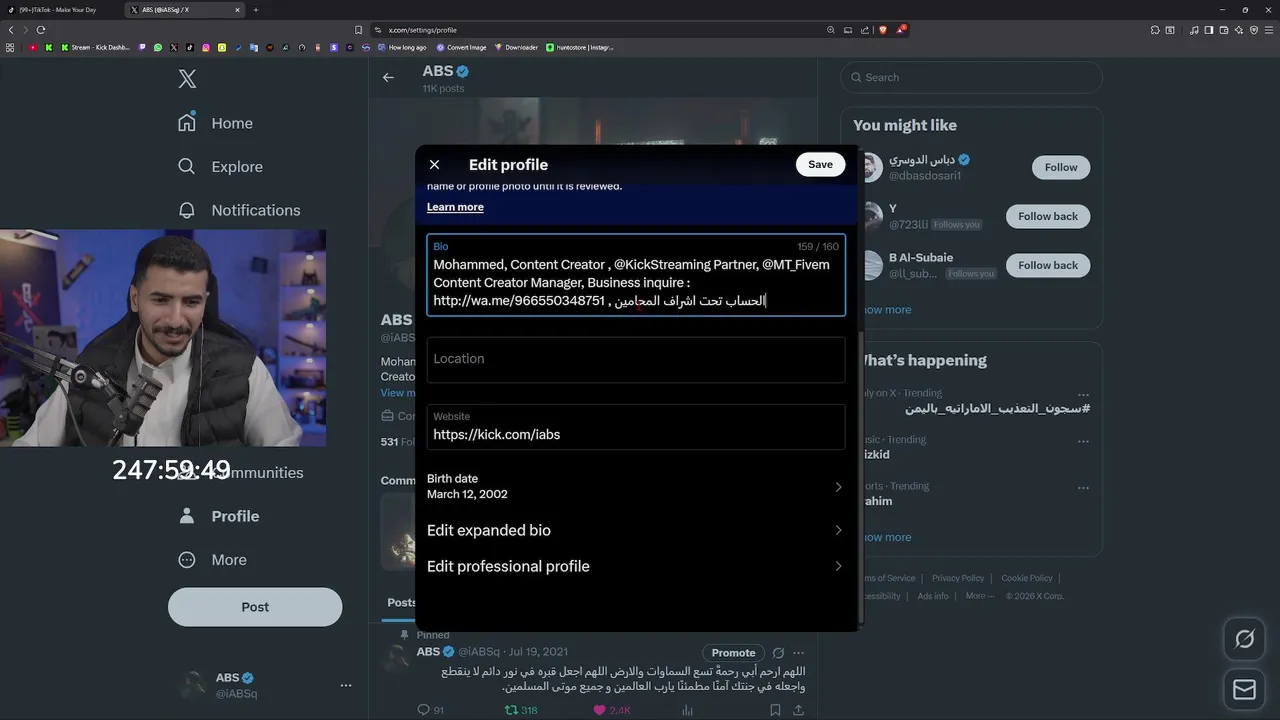1280x720 pixels.
Task: Open the Messages floating button
Action: point(1245,689)
